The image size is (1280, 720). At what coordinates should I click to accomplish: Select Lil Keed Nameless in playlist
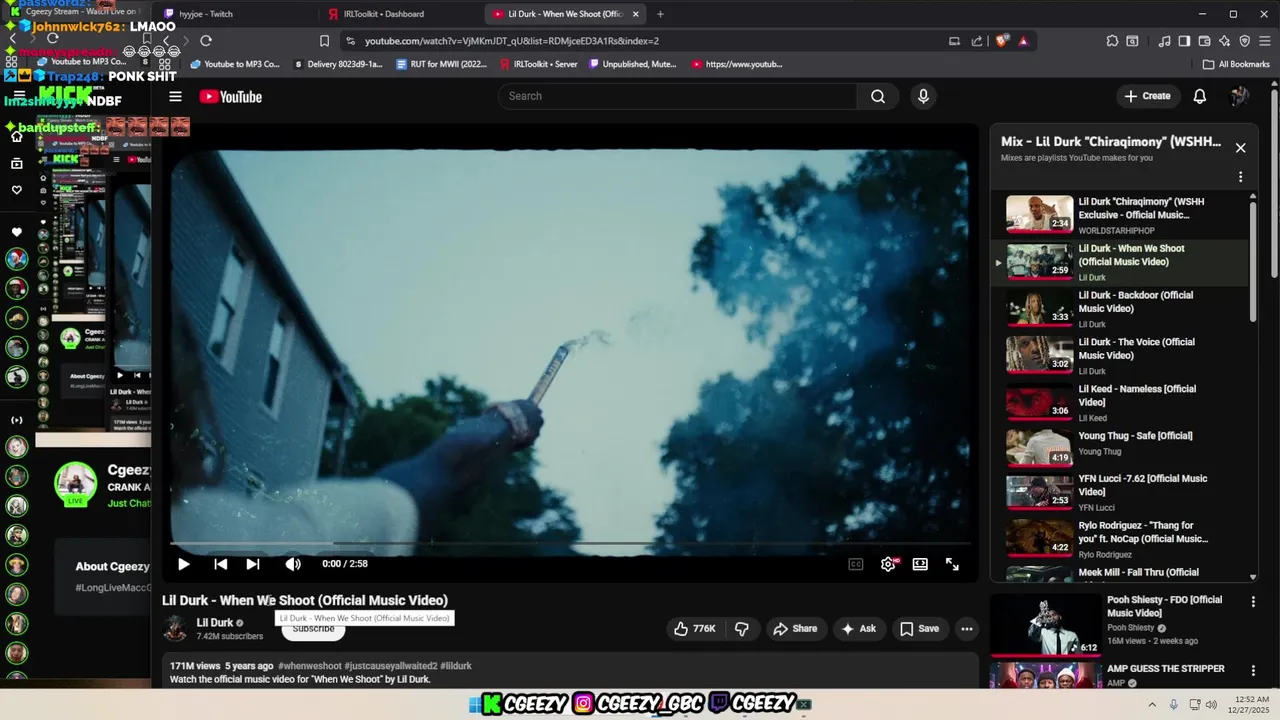[x=1120, y=402]
